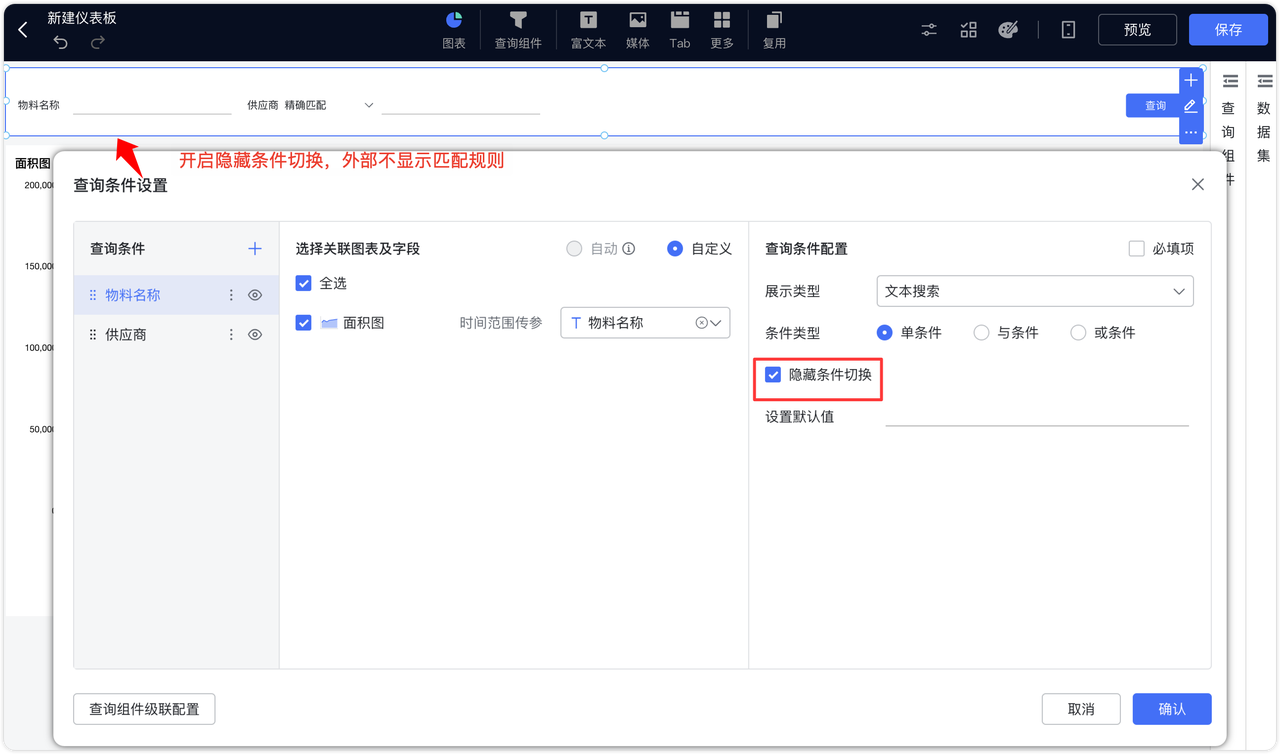Insert a 富文本 rich text block

click(x=588, y=30)
